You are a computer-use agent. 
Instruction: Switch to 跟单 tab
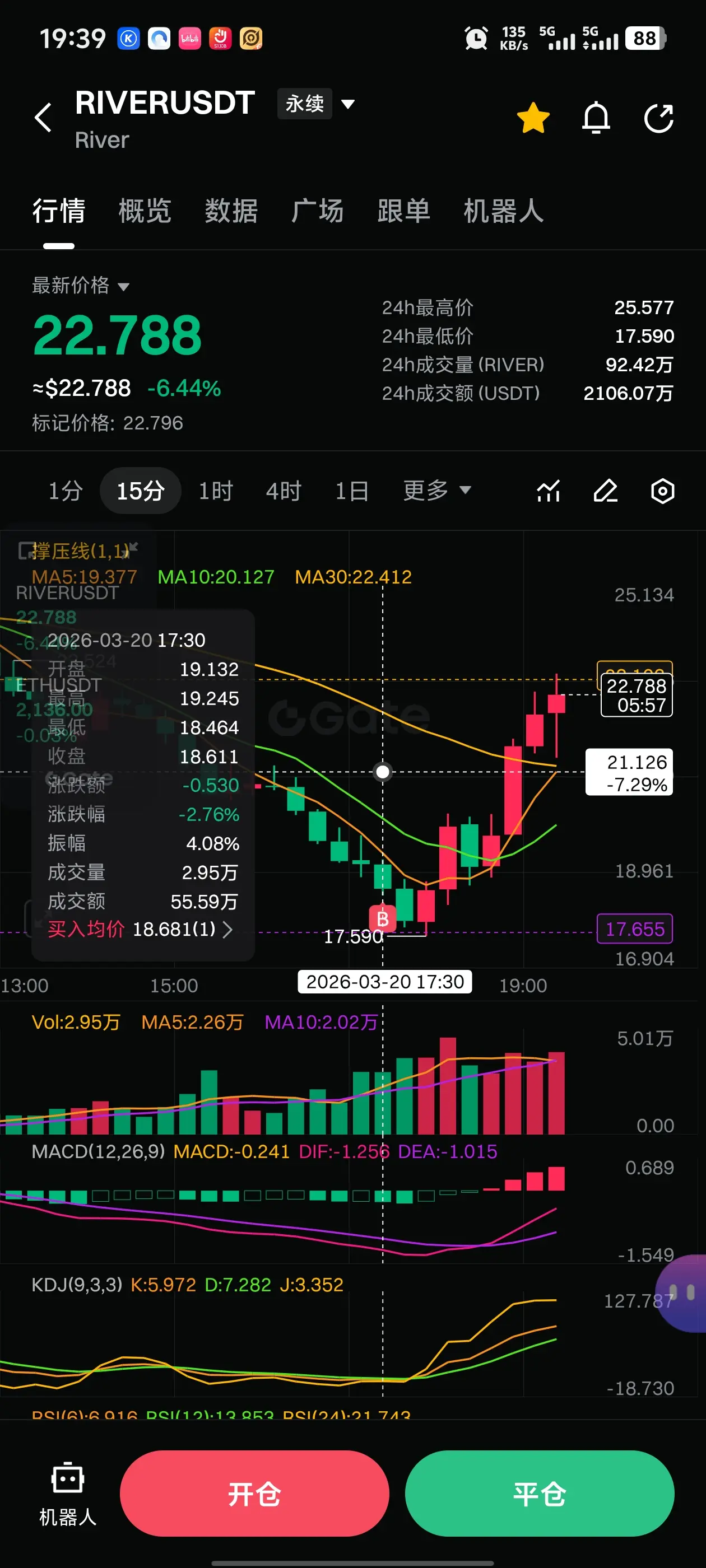click(x=403, y=211)
